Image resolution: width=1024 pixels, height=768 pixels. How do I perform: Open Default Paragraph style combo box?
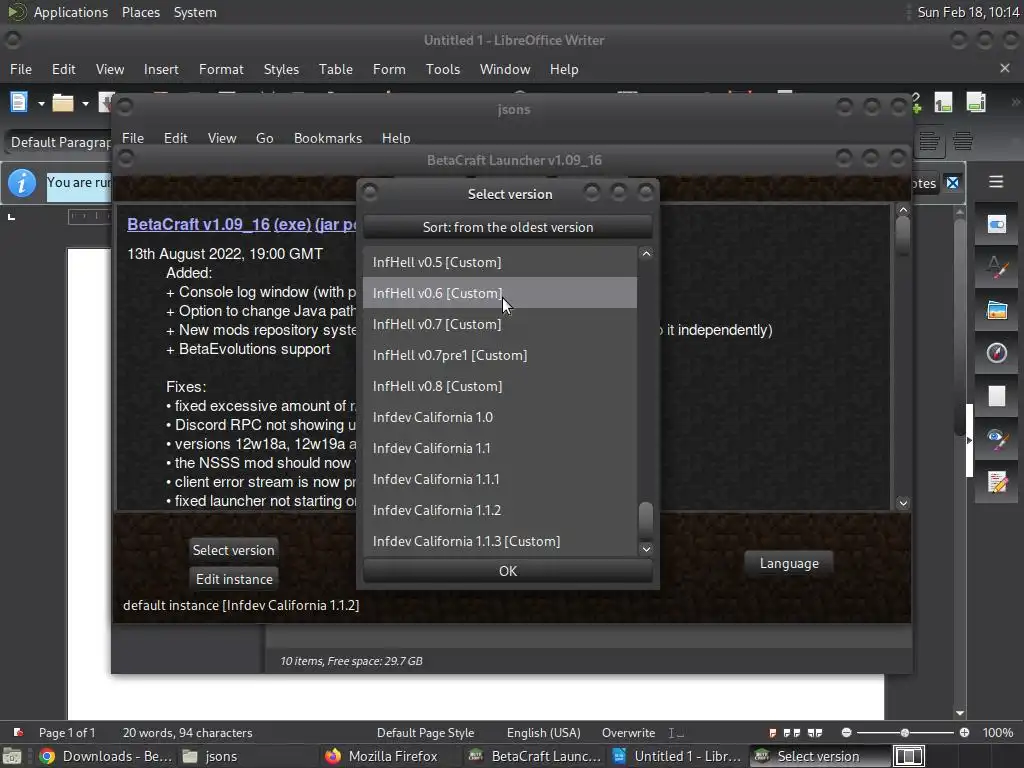point(59,142)
